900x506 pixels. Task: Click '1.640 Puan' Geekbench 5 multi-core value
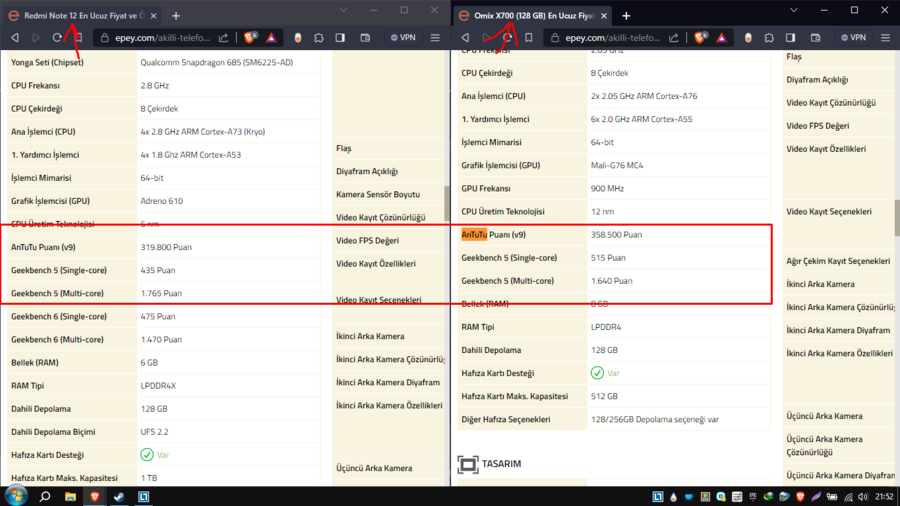tap(611, 281)
